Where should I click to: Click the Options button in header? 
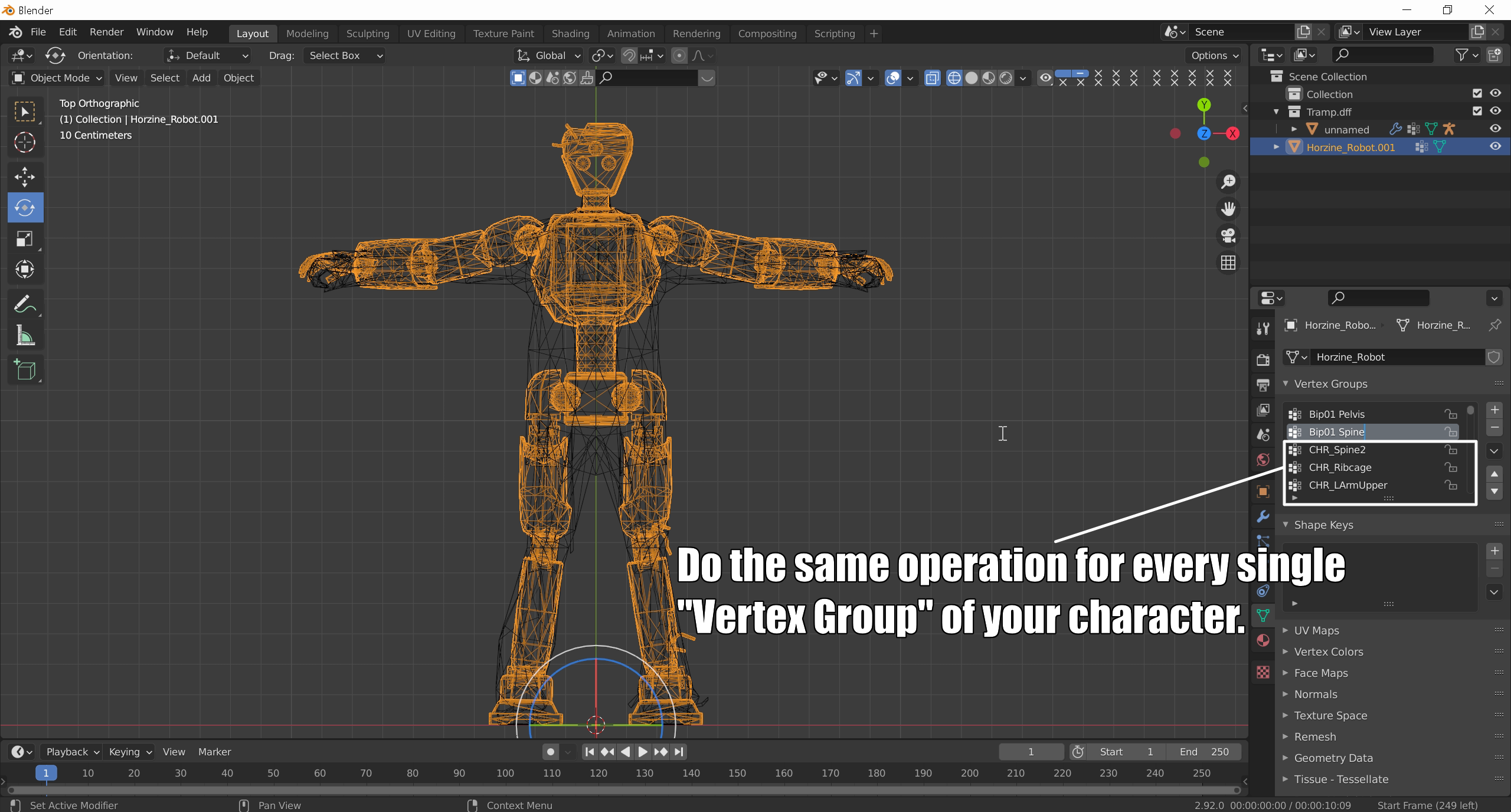pos(1214,55)
